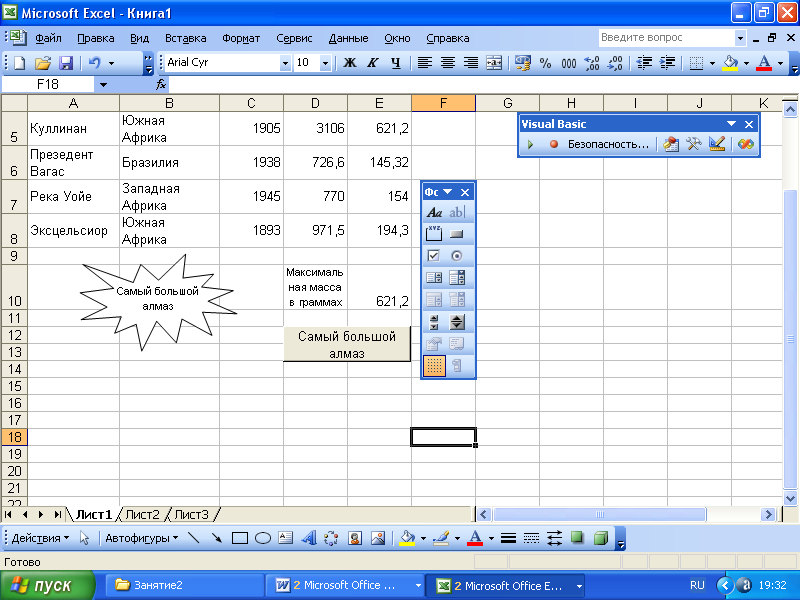Open the Формат menu
The width and height of the screenshot is (800, 600).
pyautogui.click(x=241, y=38)
